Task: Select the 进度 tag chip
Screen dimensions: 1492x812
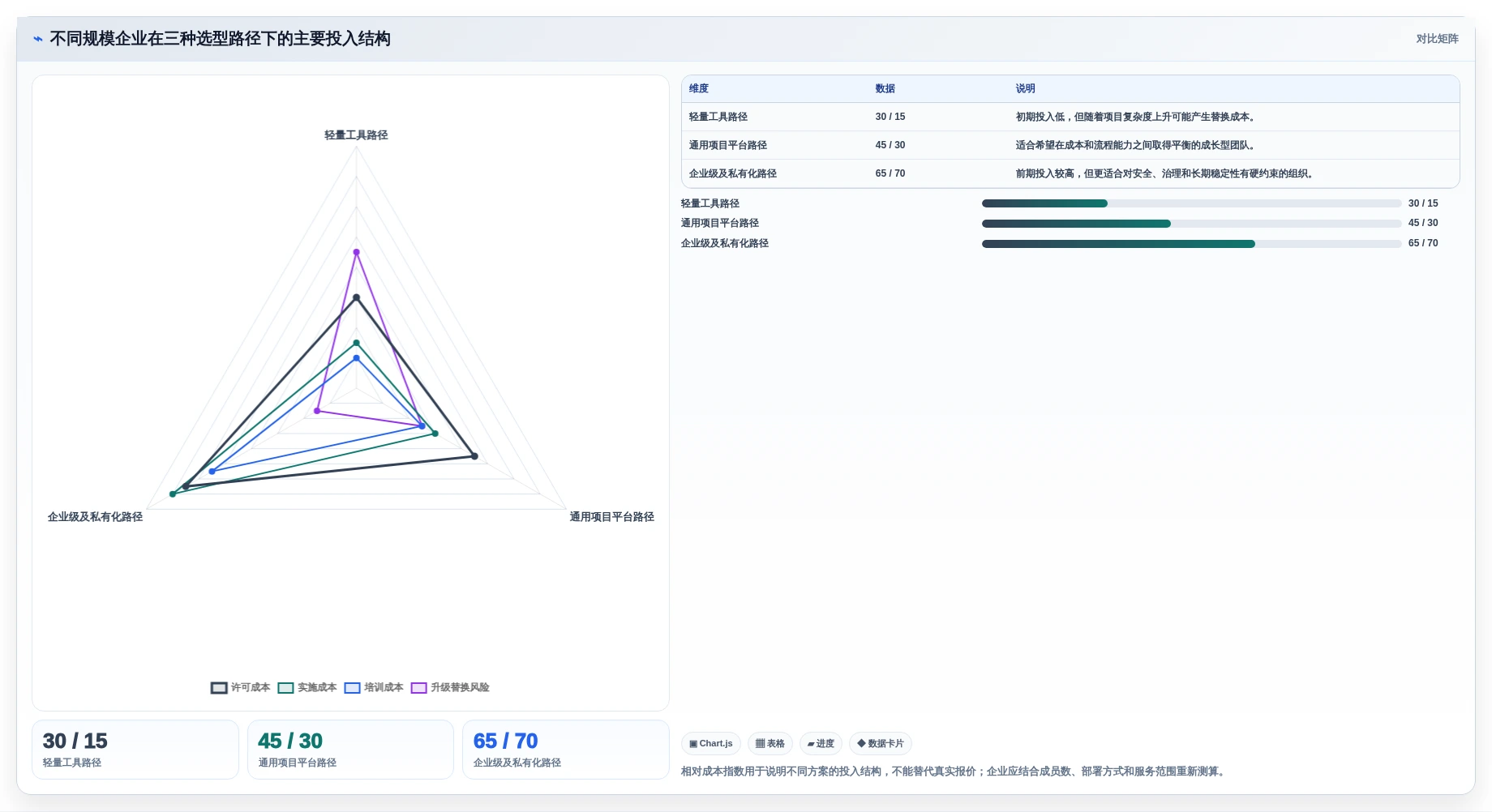Action: pos(821,743)
